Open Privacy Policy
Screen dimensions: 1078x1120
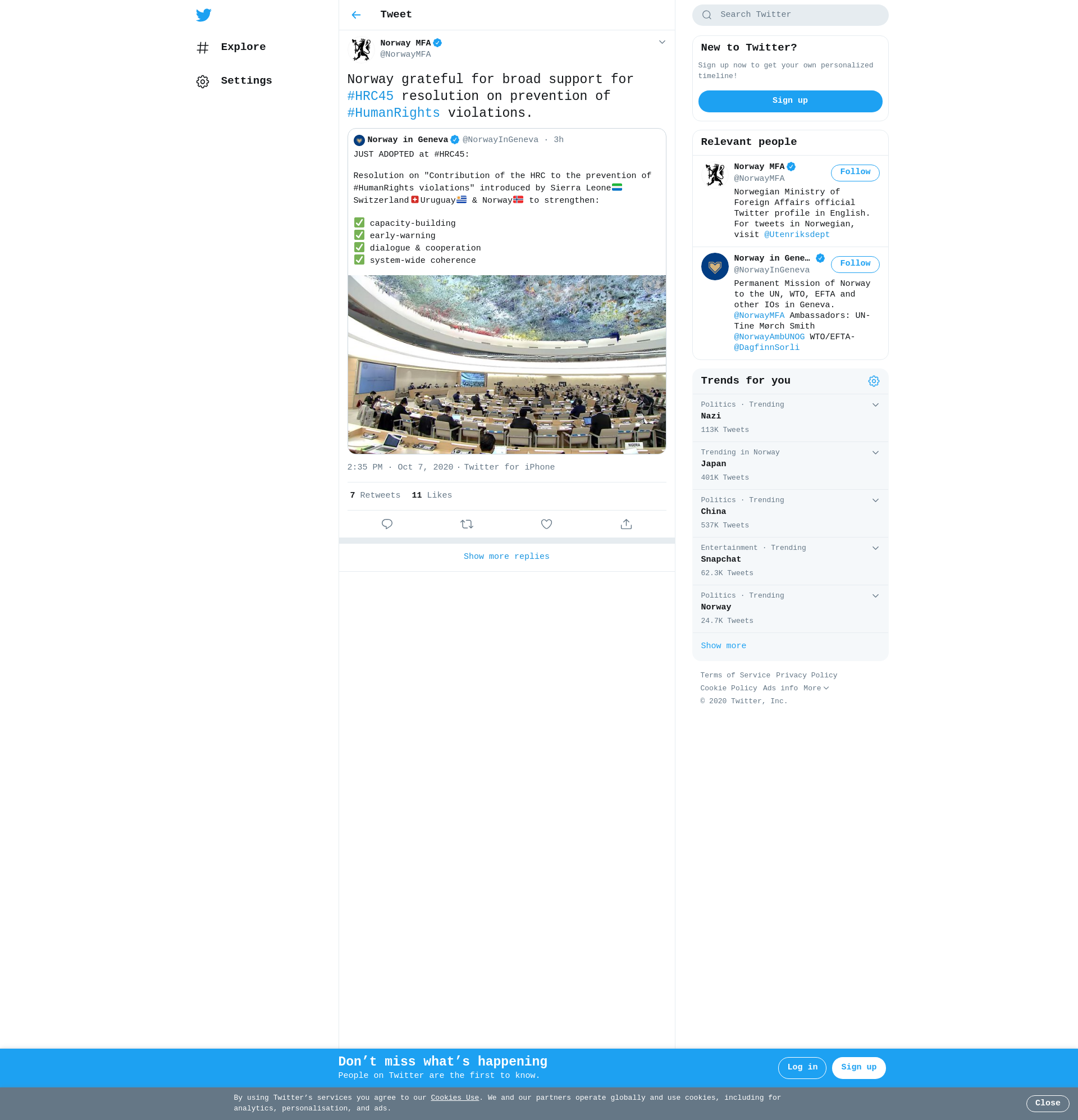(x=806, y=676)
